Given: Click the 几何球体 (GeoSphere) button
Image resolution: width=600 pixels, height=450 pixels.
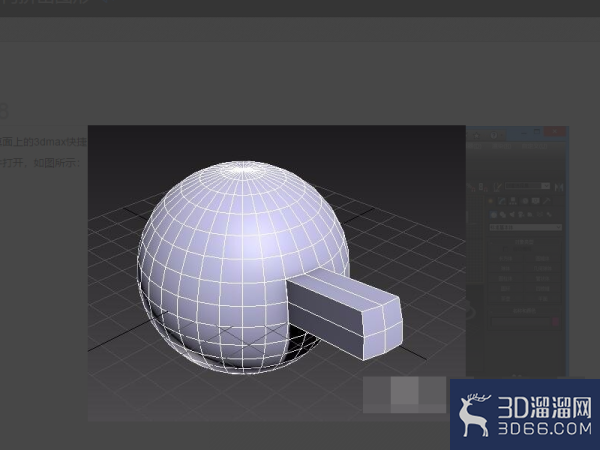Looking at the screenshot, I should 542,268.
